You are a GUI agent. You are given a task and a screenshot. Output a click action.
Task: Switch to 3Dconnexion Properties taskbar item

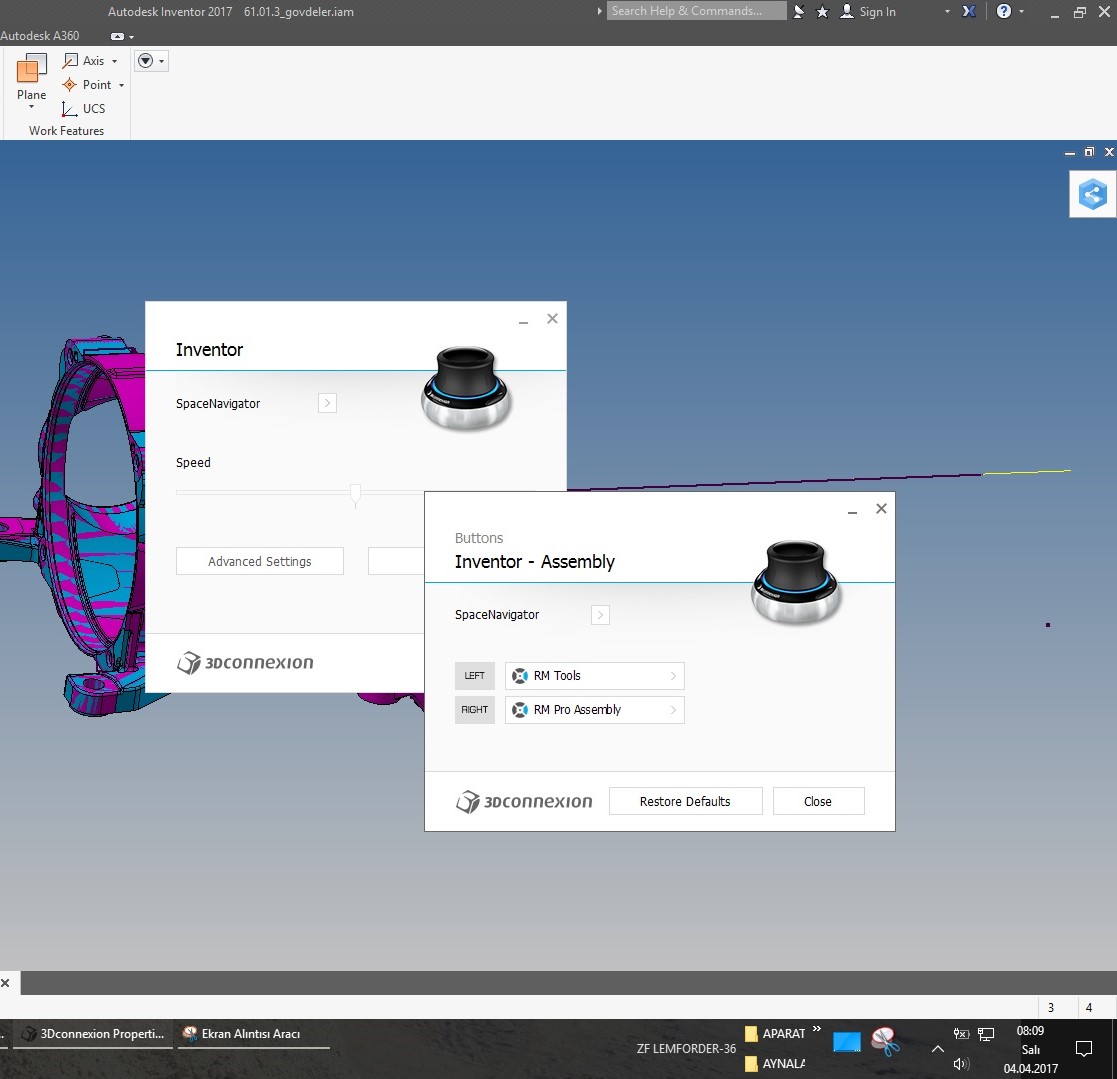pos(94,1034)
